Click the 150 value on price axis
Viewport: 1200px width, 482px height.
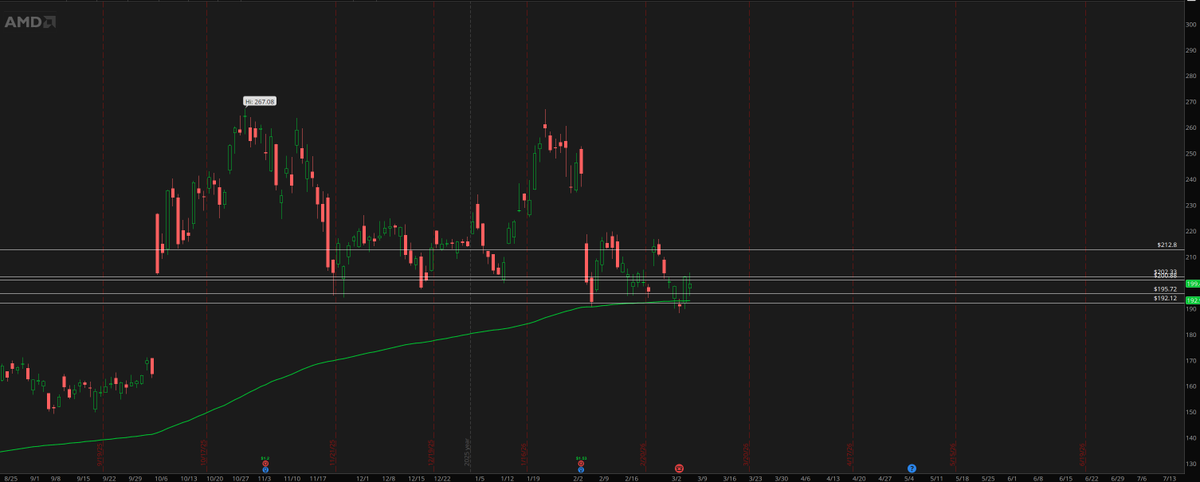pyautogui.click(x=1191, y=413)
